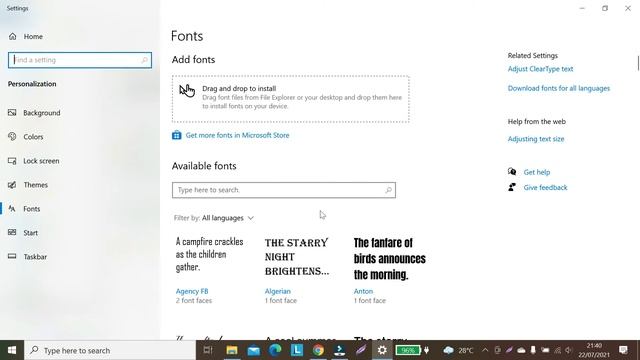
Task: Click the Colors palette icon in sidebar
Action: [12, 136]
